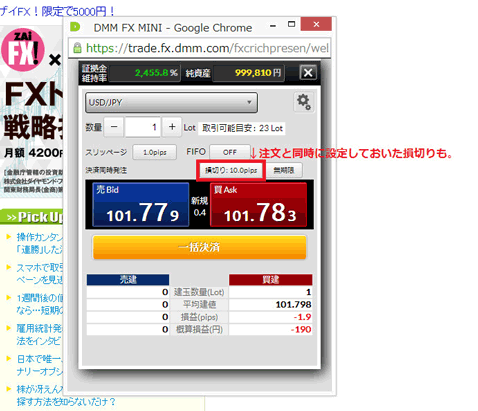Click the blue Bid 101.779 sell button
This screenshot has height=411, width=478.
[141, 205]
